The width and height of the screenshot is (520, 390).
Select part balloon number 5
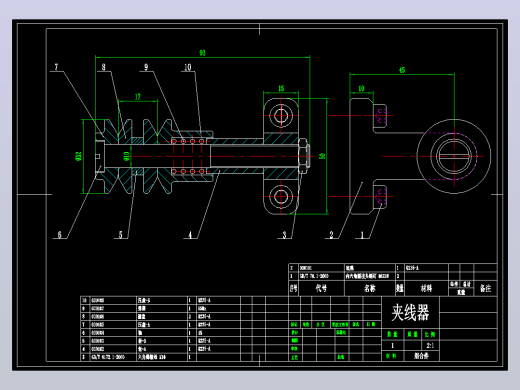tap(120, 235)
